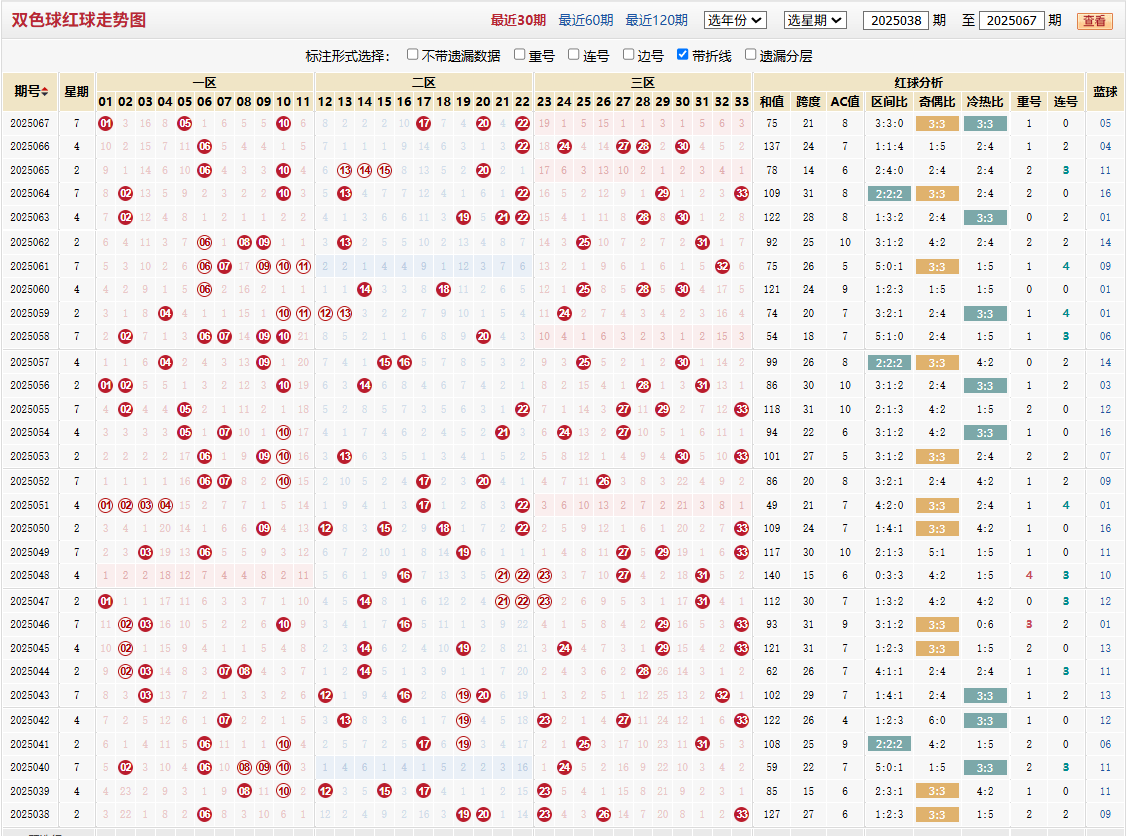Show 最近120期 results
This screenshot has width=1126, height=836.
click(656, 20)
